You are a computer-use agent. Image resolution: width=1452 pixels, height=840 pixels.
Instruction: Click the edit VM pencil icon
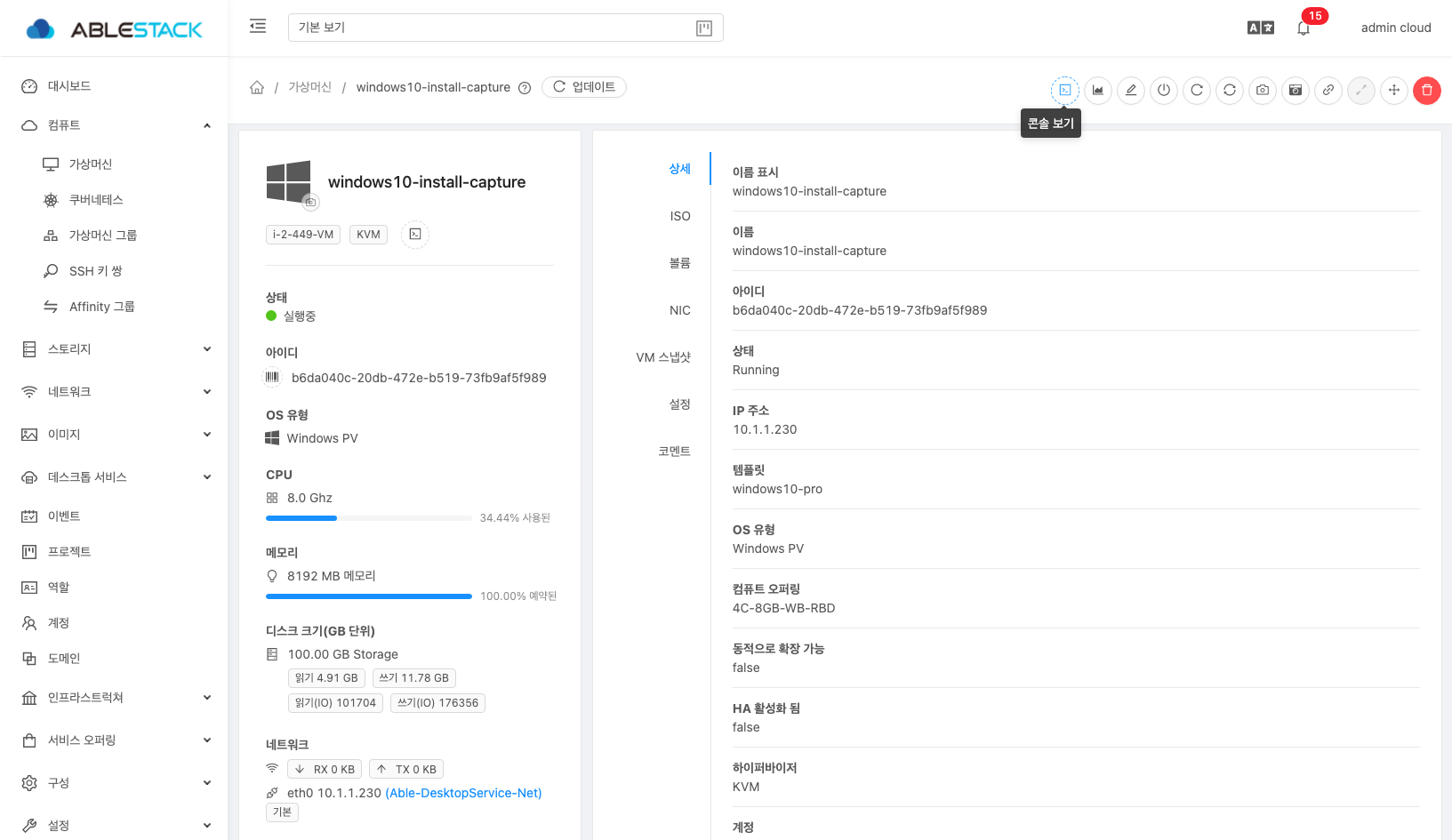coord(1131,90)
